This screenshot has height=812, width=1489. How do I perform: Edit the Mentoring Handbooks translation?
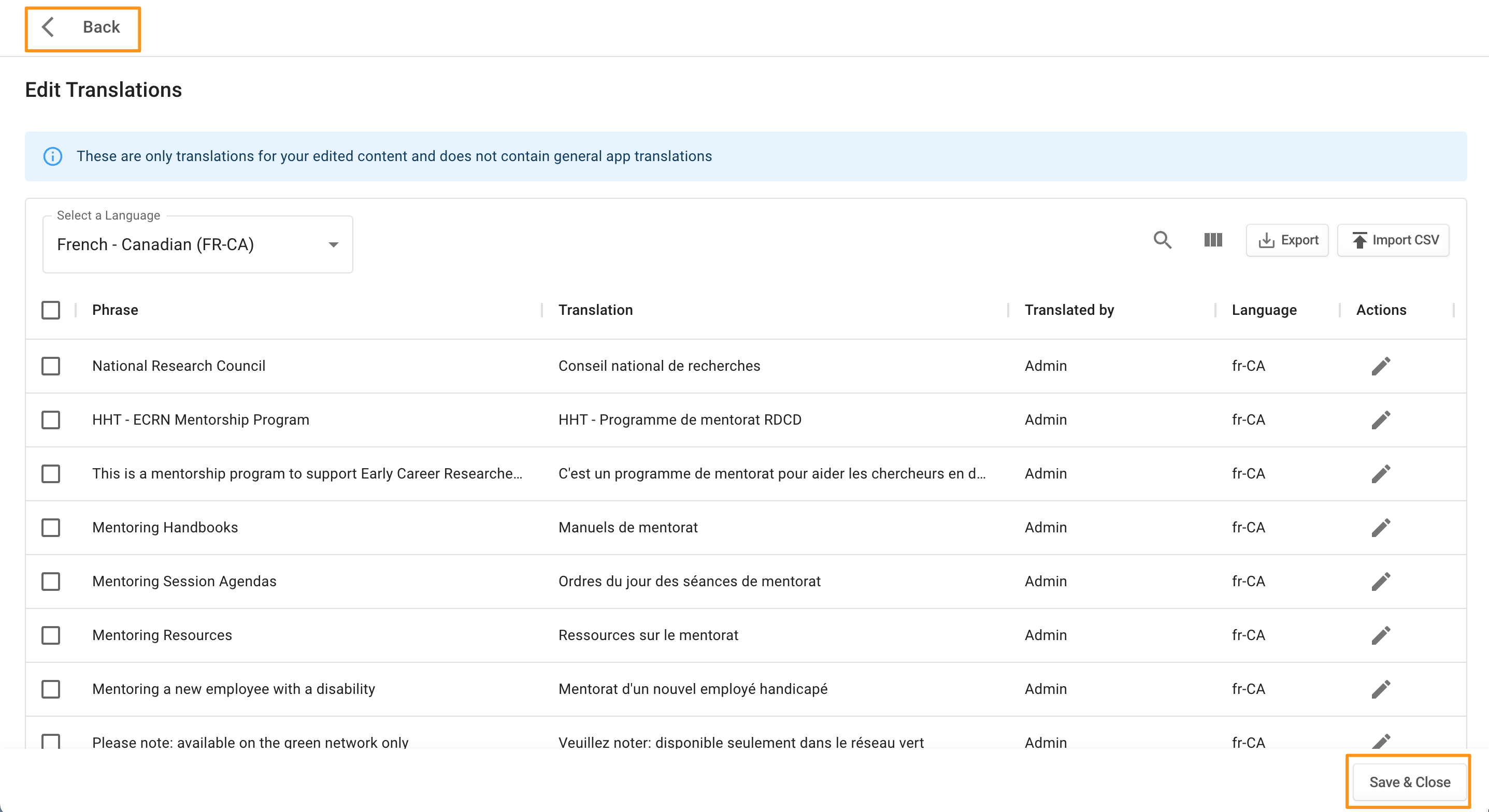(1381, 528)
